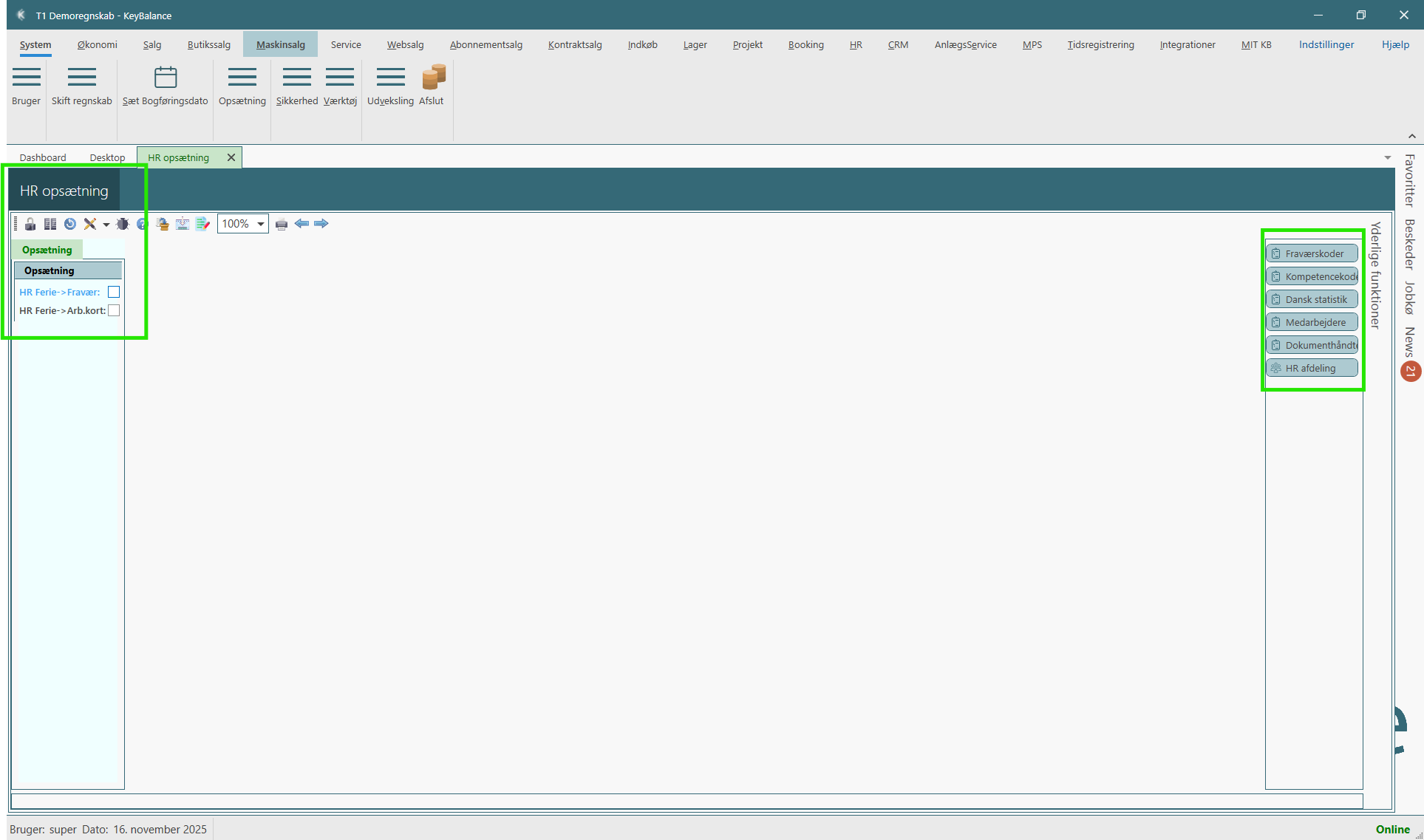Expand arrow next to pencil-ruler tools icon

pos(106,225)
